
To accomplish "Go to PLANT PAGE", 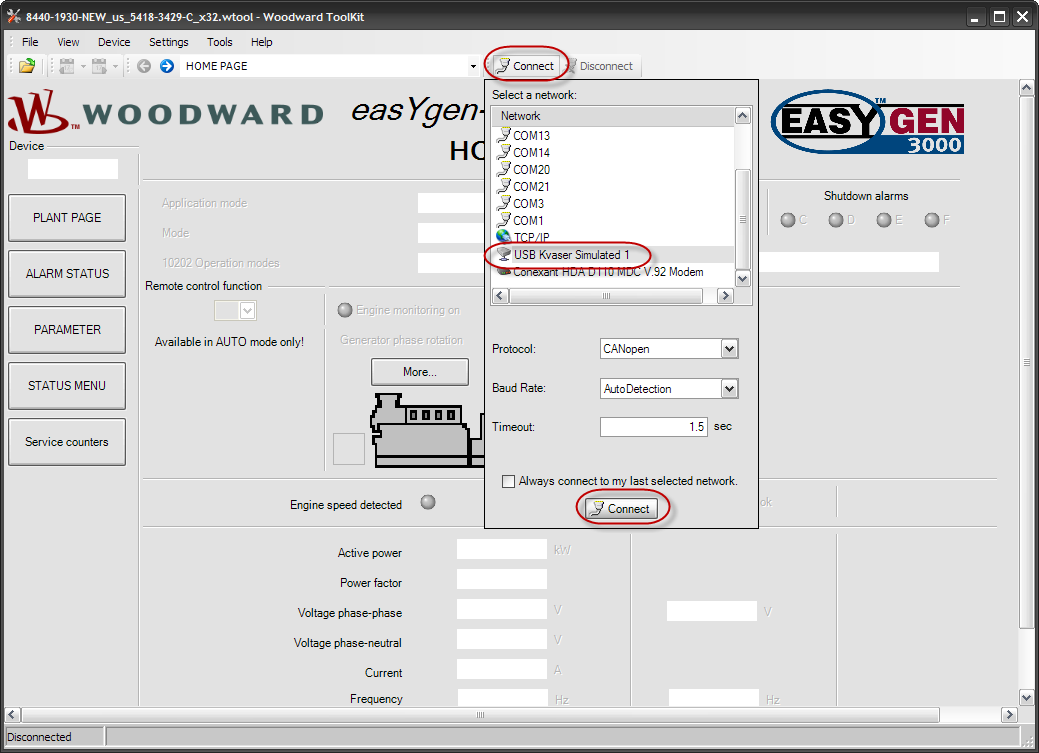I will pyautogui.click(x=67, y=217).
